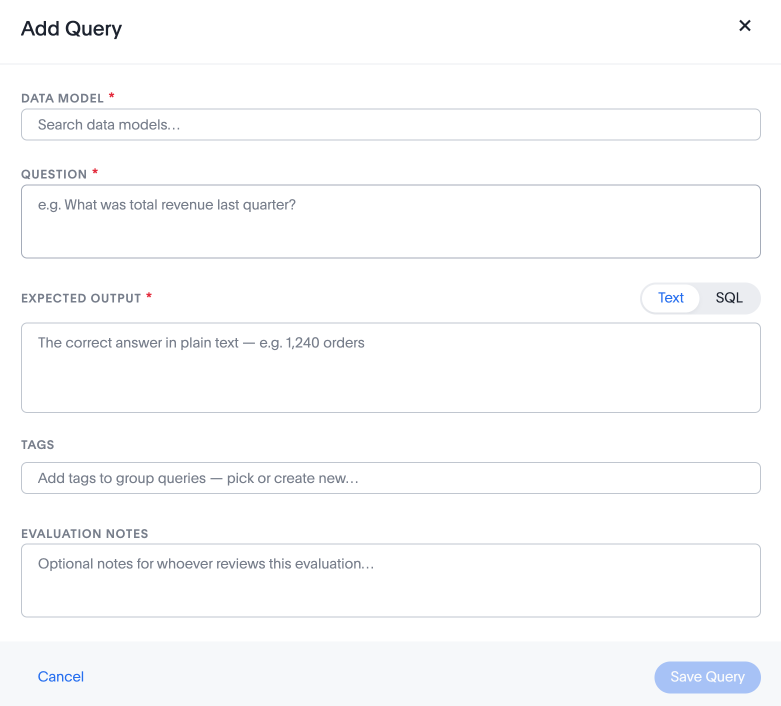Switch expected output to SQL
Image resolution: width=781 pixels, height=706 pixels.
pyautogui.click(x=729, y=298)
